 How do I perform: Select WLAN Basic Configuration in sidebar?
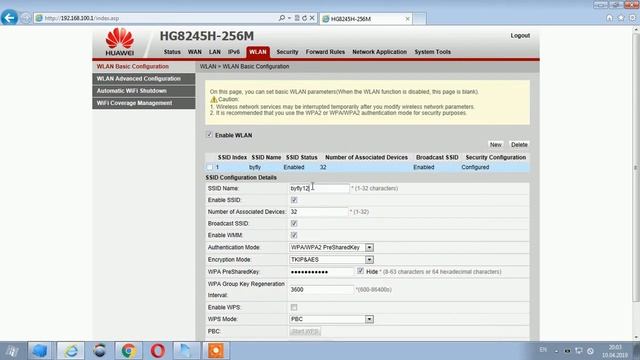144,67
